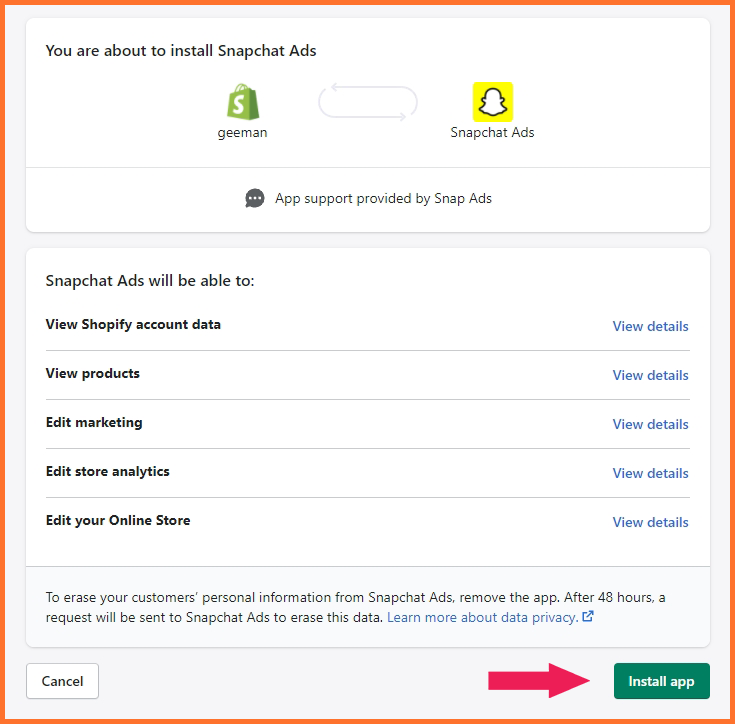Open Learn more about data privacy link
The width and height of the screenshot is (735, 724).
482,617
